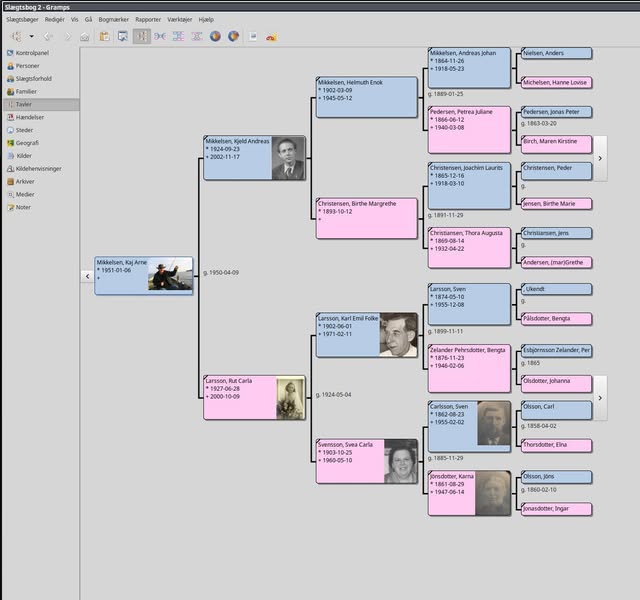Expand ancestors with the lower right arrow
Screen dimensions: 640x600
pyautogui.click(x=600, y=398)
